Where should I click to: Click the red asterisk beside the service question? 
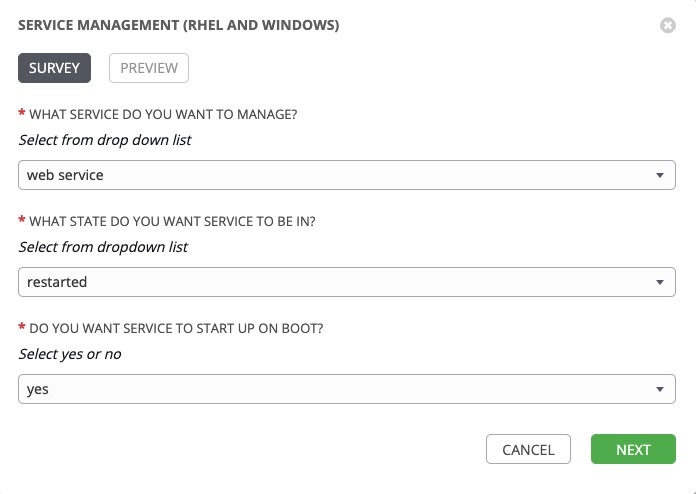(22, 115)
